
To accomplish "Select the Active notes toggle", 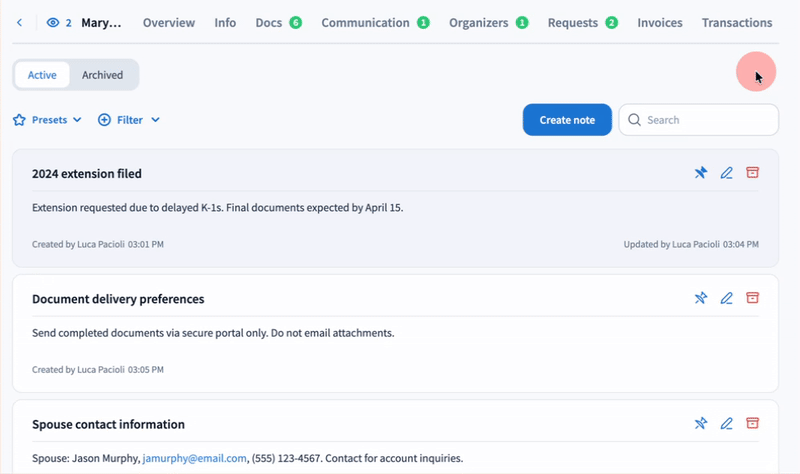I will 42,75.
